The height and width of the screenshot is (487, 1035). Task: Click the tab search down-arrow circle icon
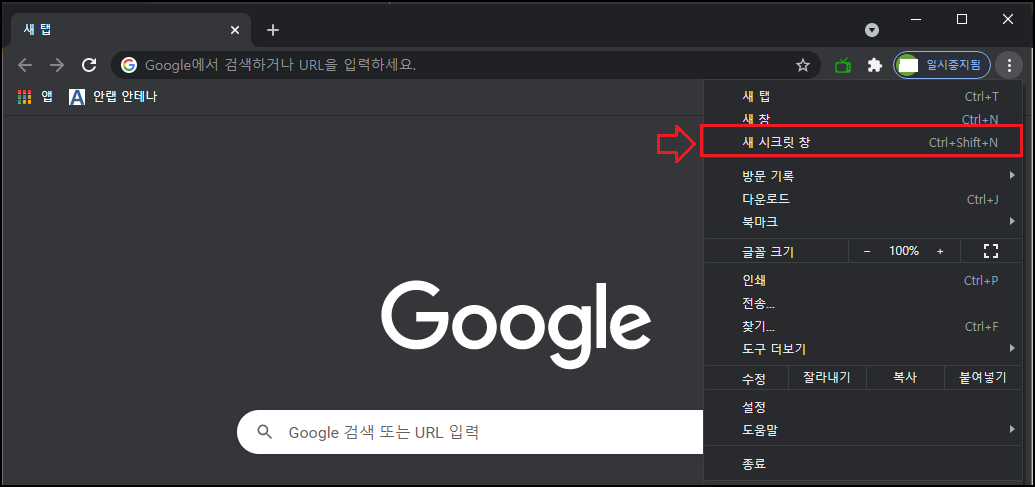872,30
